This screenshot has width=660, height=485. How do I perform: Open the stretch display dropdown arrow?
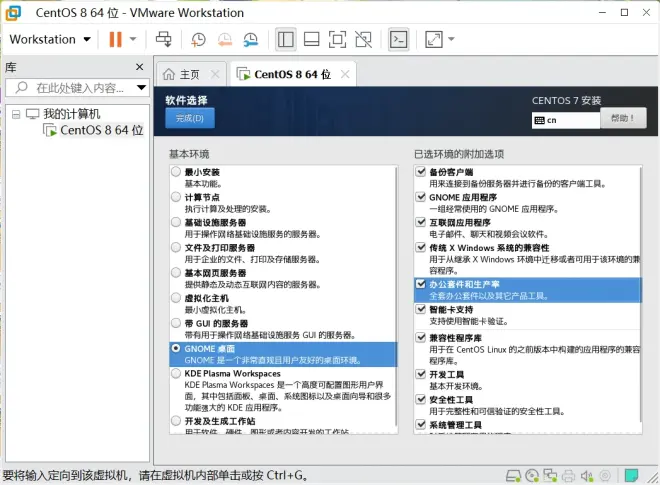pos(451,40)
